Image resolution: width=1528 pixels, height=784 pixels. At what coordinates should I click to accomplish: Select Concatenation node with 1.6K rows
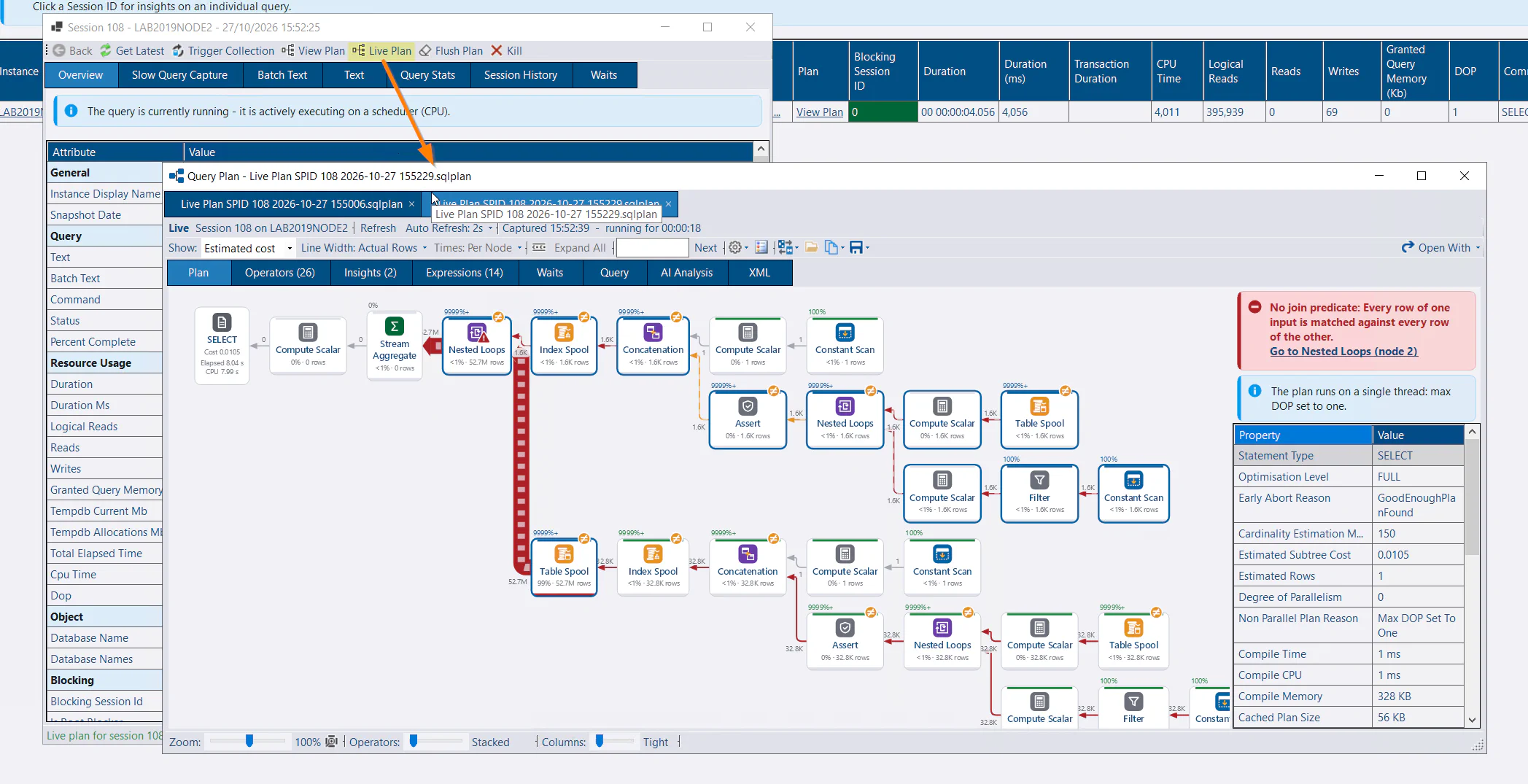pyautogui.click(x=653, y=346)
